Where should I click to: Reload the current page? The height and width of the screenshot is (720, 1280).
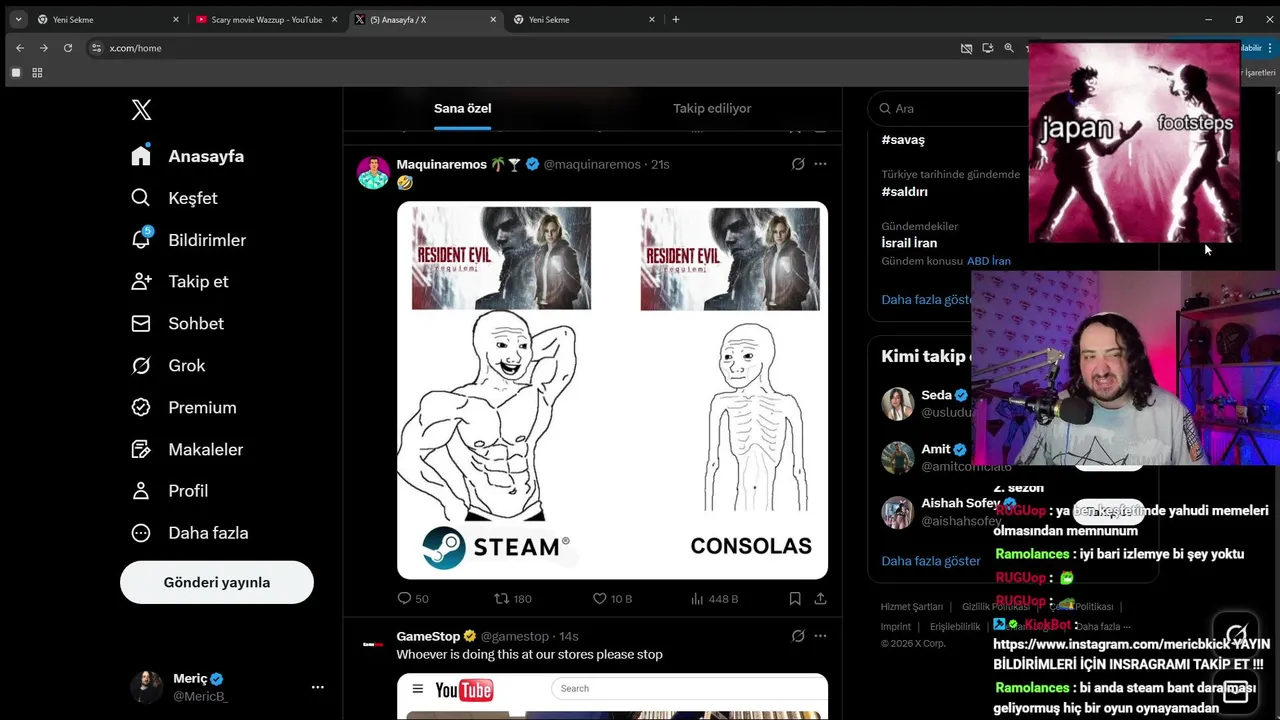point(68,48)
